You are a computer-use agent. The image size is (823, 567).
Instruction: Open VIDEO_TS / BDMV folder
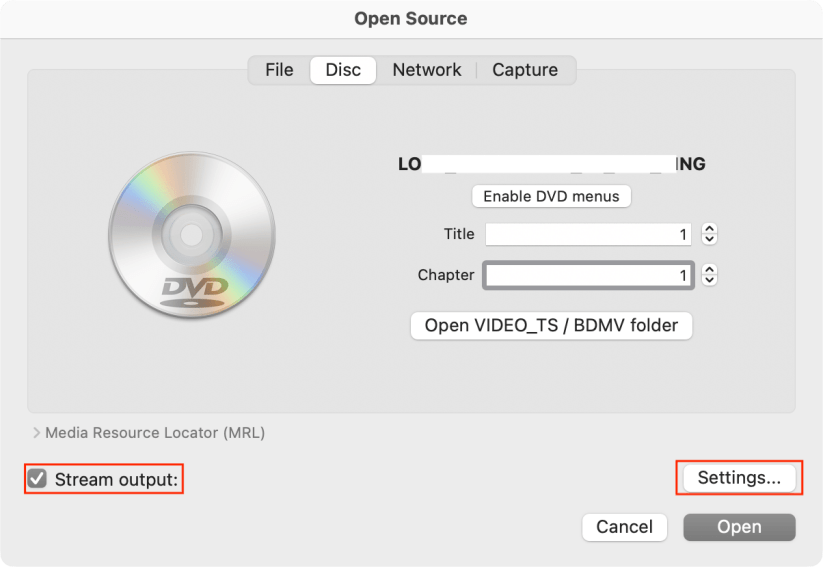(x=551, y=325)
